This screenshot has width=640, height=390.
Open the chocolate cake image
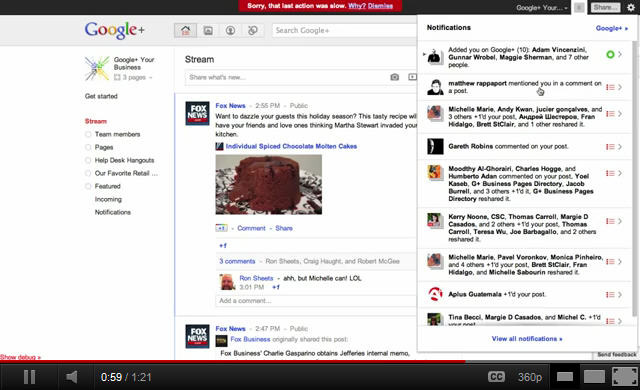pos(269,184)
